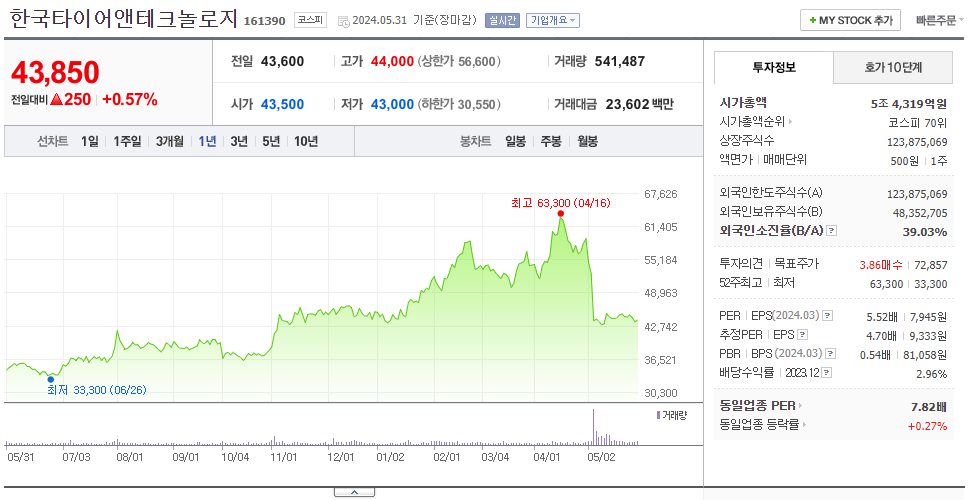
Task: Click the 시가총액순위 link
Action: coord(753,122)
